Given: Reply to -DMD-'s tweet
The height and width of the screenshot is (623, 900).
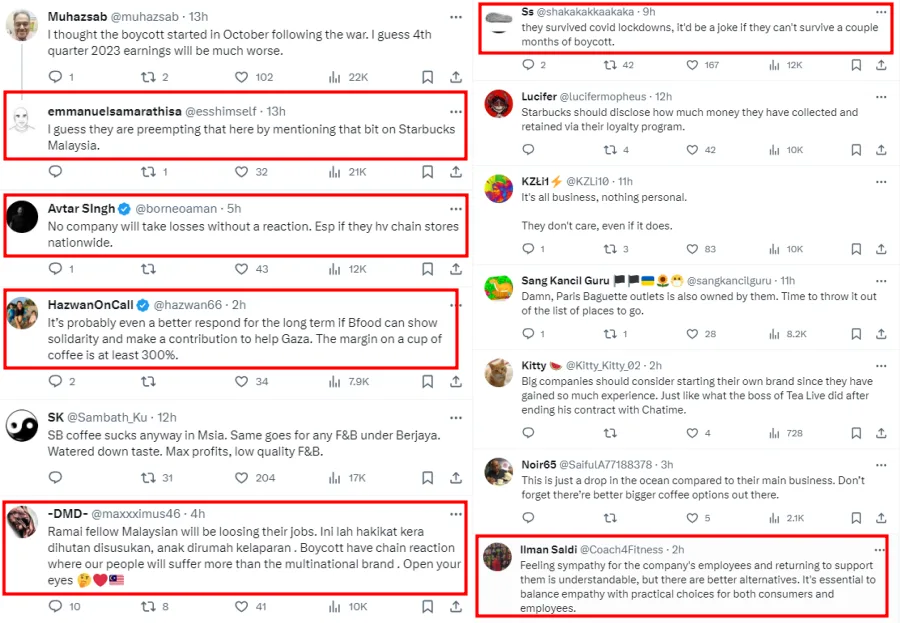Looking at the screenshot, I should 55,606.
